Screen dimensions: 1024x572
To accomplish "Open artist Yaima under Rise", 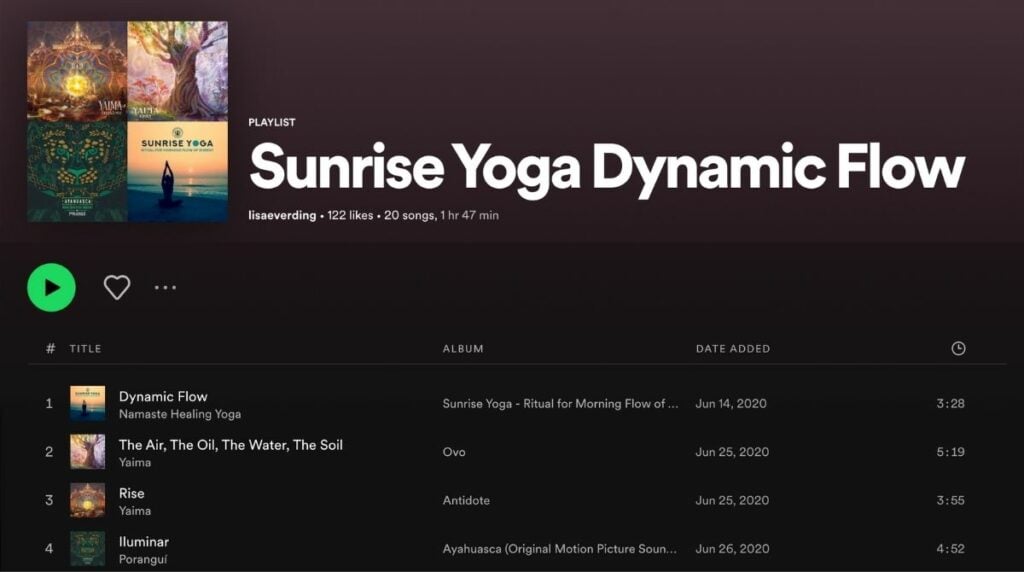I will coord(135,511).
